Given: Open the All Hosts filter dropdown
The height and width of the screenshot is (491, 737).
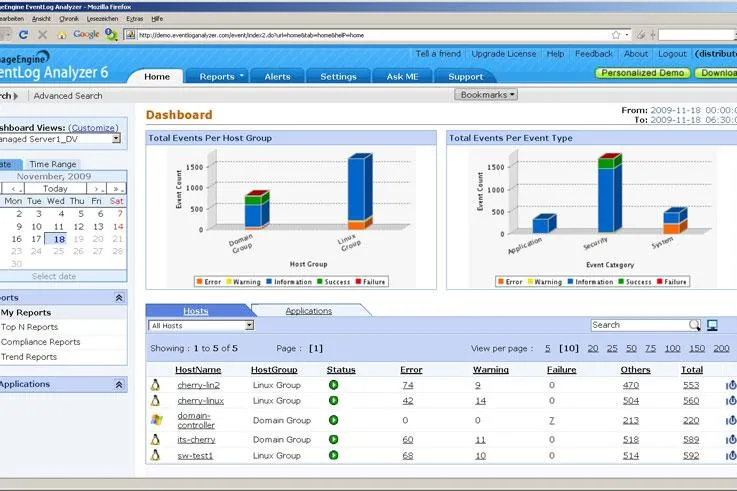Looking at the screenshot, I should tap(250, 325).
